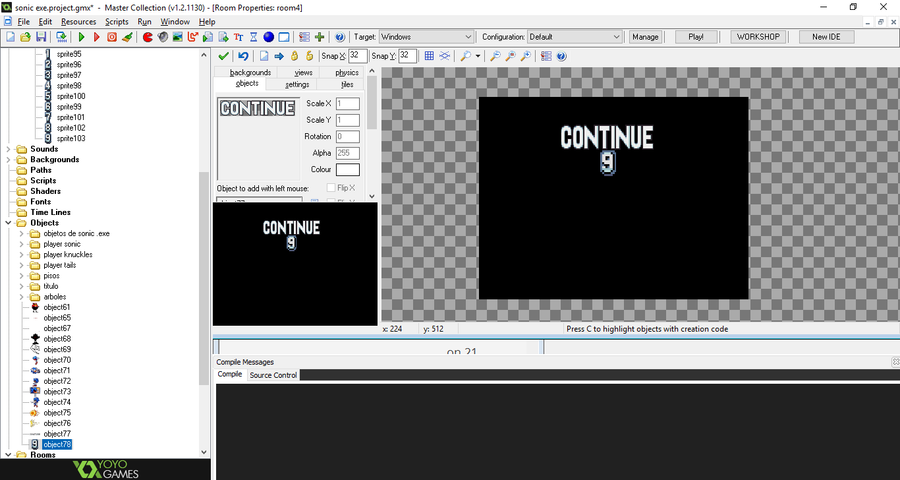Select the 9 digit instance in the room
Viewport: 900px width, 480px height.
tap(607, 162)
